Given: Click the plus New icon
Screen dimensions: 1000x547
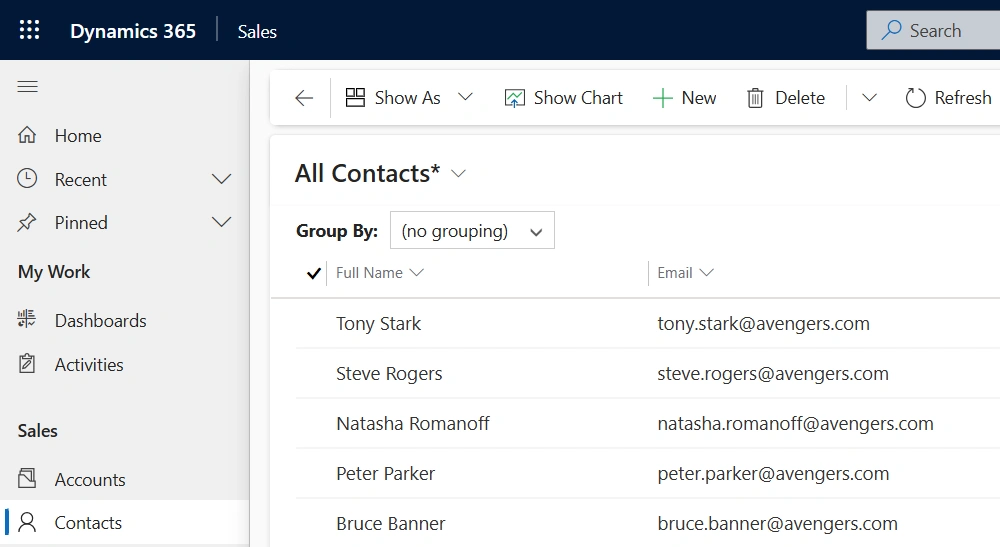Looking at the screenshot, I should (x=662, y=98).
